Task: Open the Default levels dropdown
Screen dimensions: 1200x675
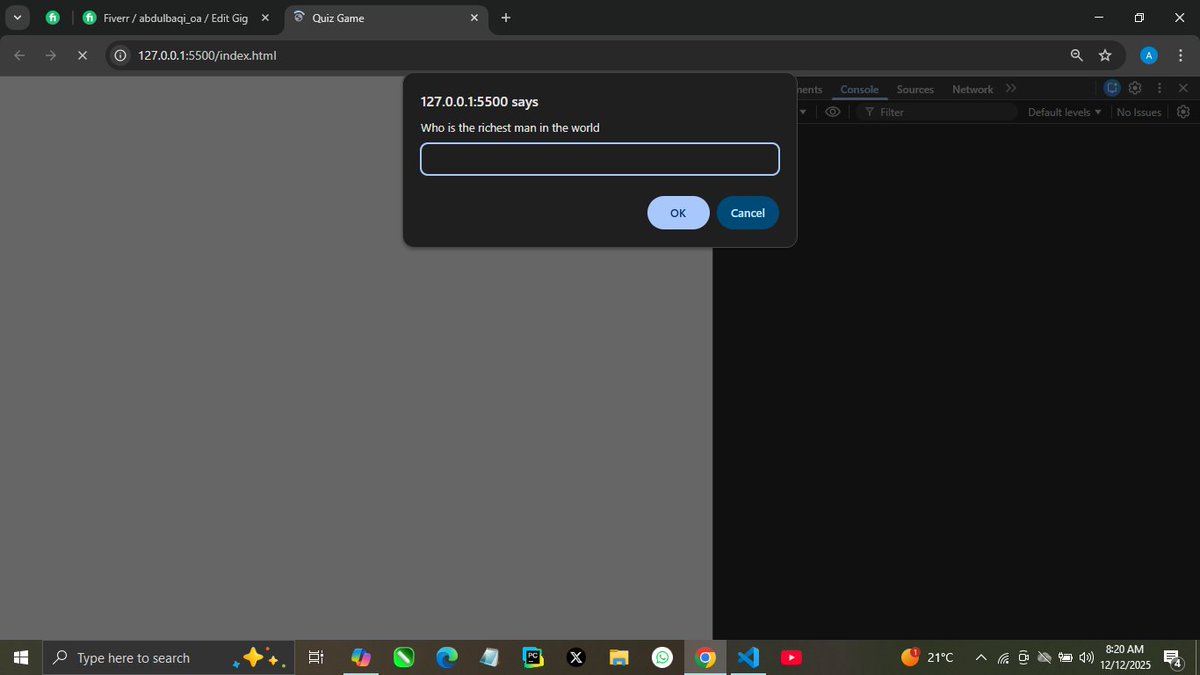Action: click(1063, 112)
